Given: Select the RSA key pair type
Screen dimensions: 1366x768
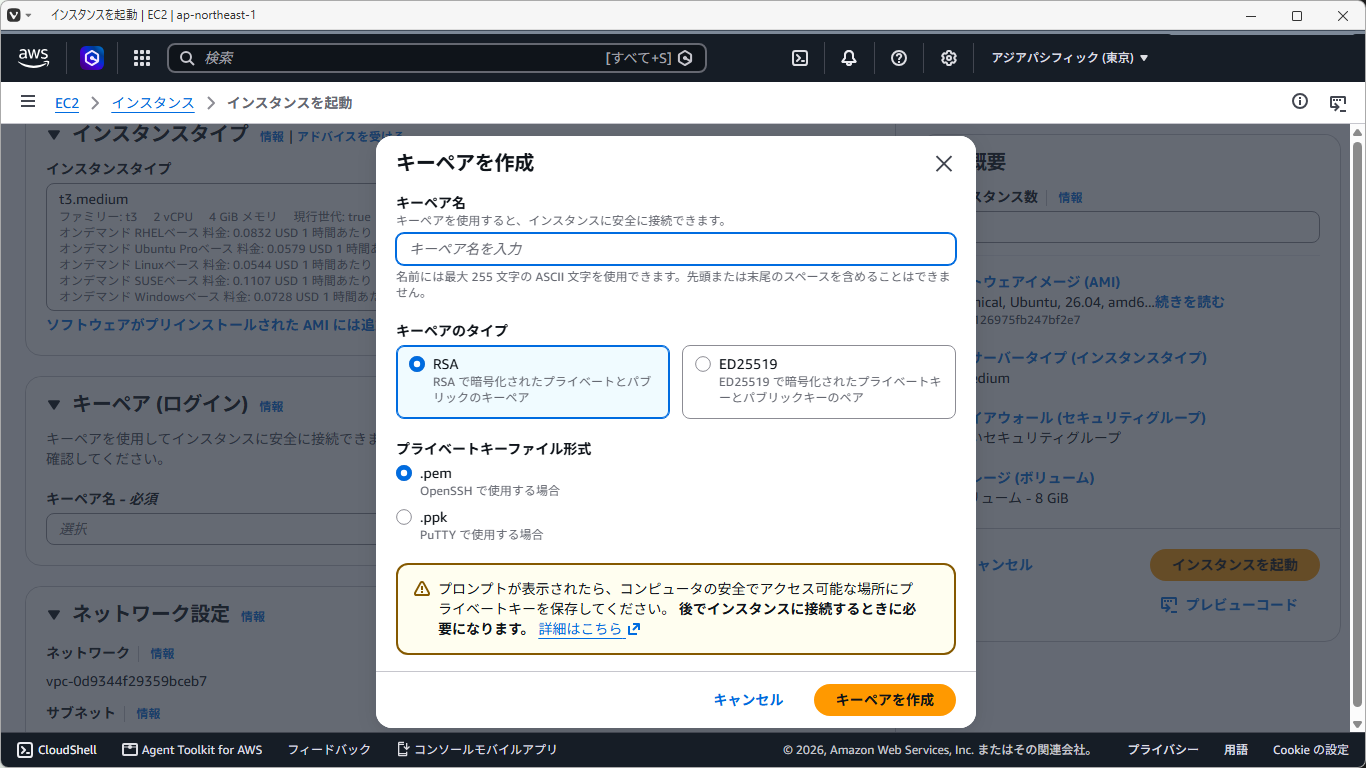Looking at the screenshot, I should (533, 381).
